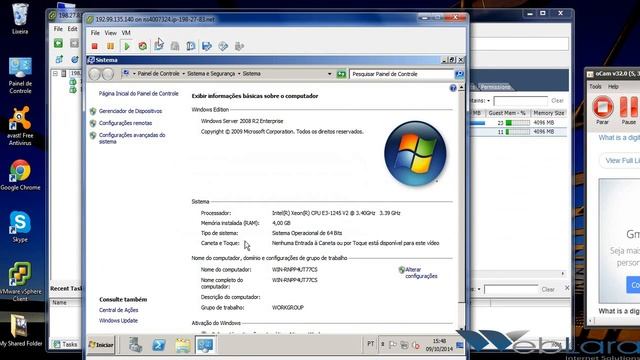Click the Pesquisar Painel de Controle search field
Screen dimensions: 640x360
(x=402, y=74)
